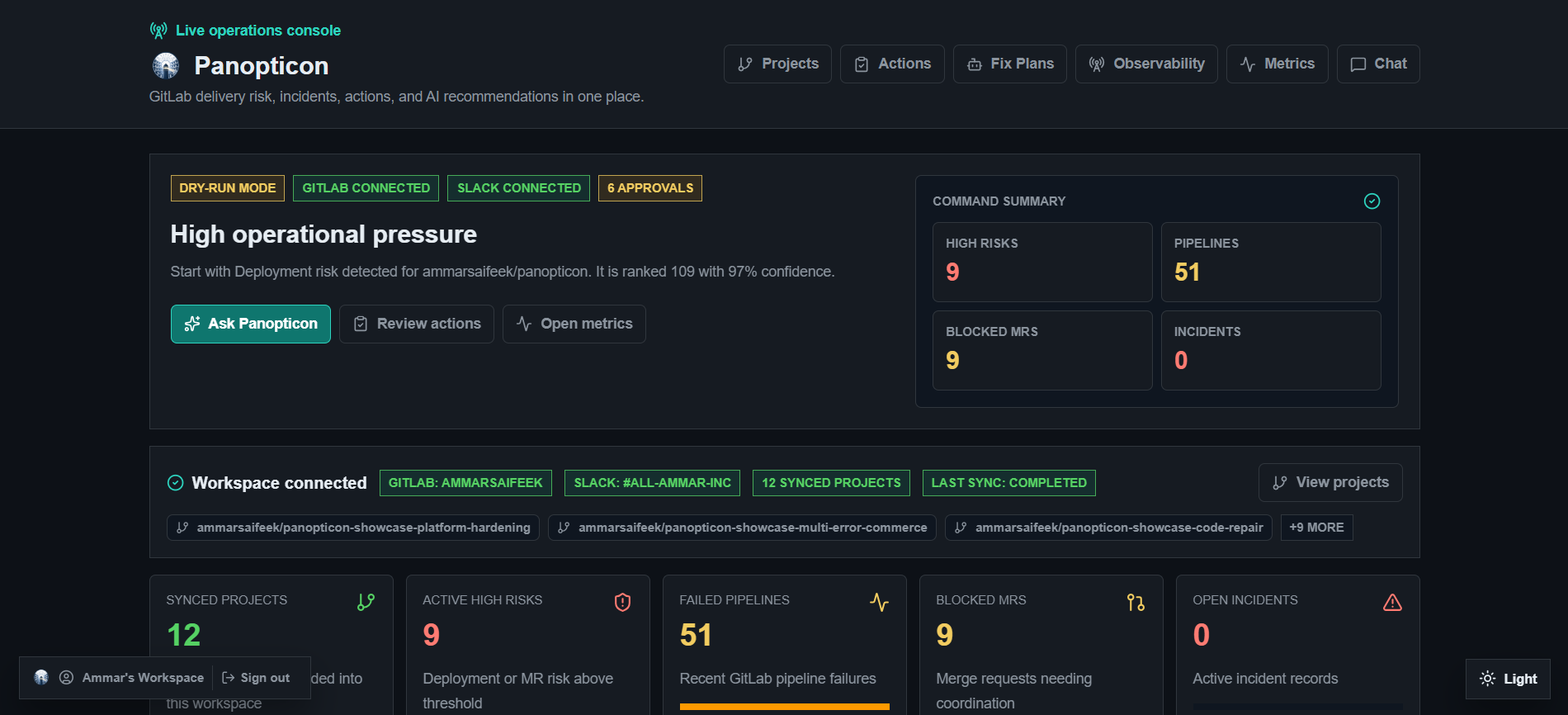Click the pulse icon in Open metrics button
Viewport: 1568px width, 715px height.
(524, 324)
